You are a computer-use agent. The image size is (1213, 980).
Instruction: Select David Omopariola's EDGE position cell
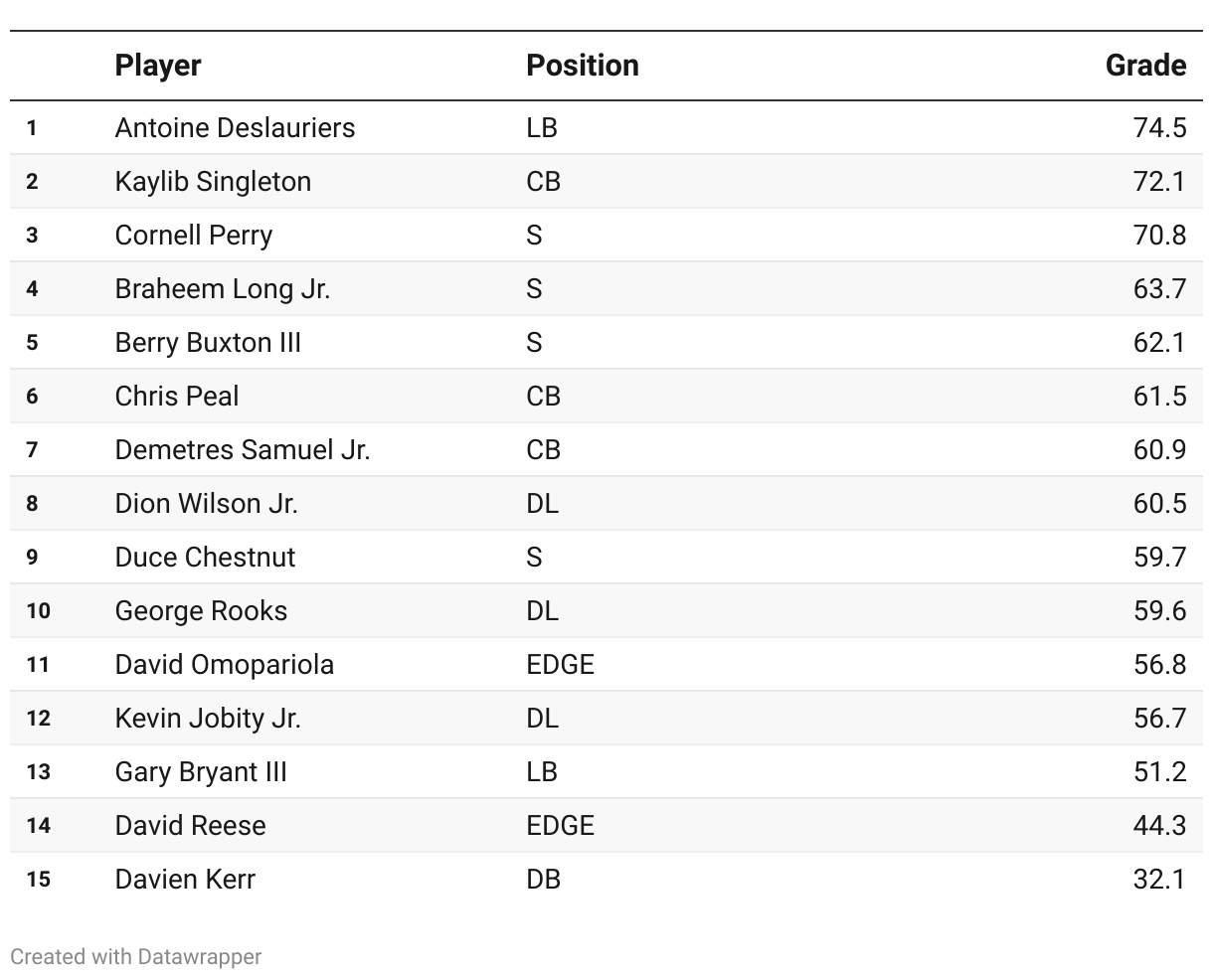click(x=561, y=664)
